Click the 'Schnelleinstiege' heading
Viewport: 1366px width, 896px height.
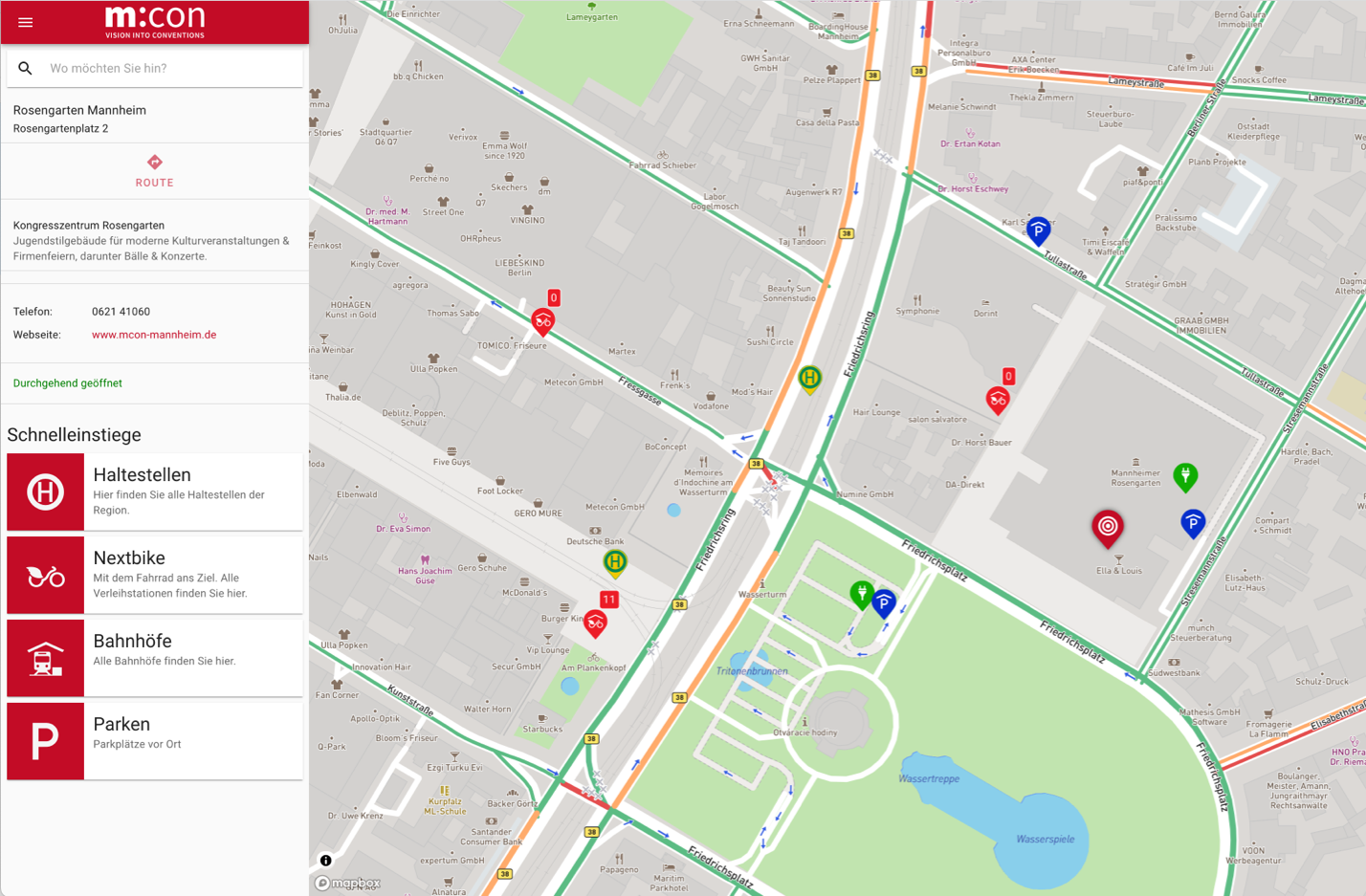(x=74, y=435)
